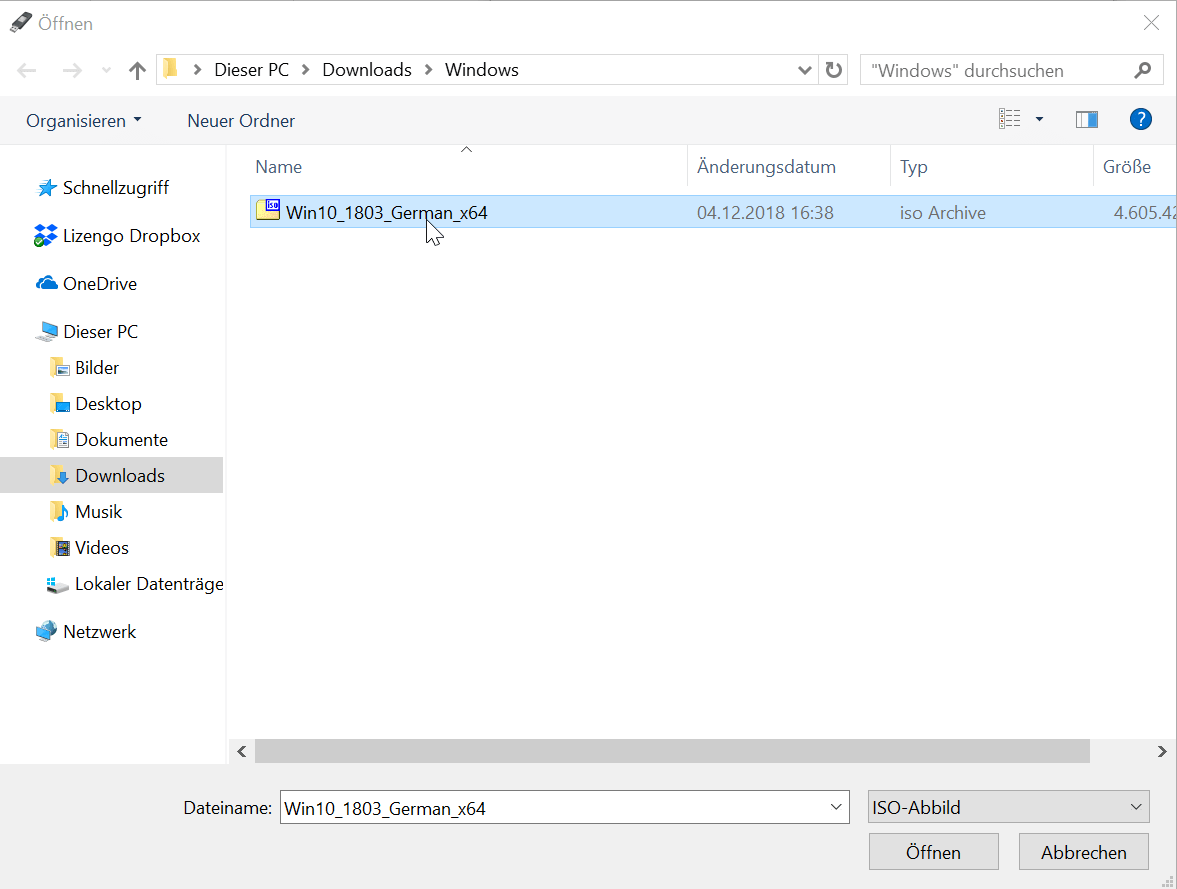
Task: Select Dieser PC in the navigation tree
Action: (101, 332)
